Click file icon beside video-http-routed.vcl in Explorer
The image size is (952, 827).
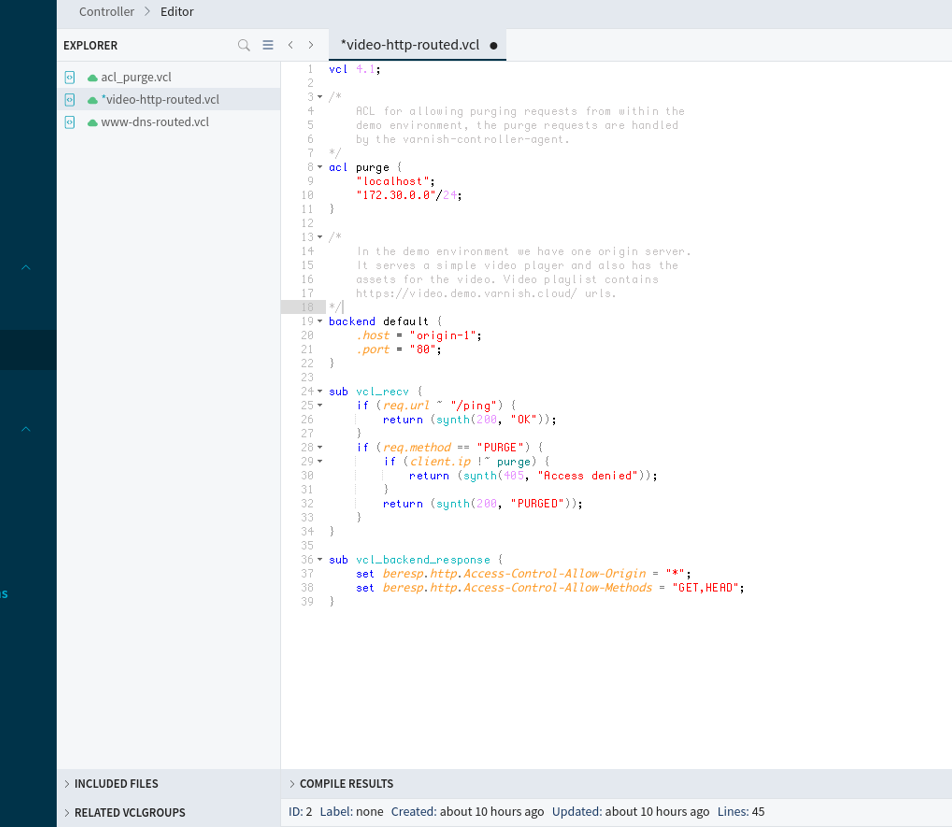pyautogui.click(x=69, y=100)
